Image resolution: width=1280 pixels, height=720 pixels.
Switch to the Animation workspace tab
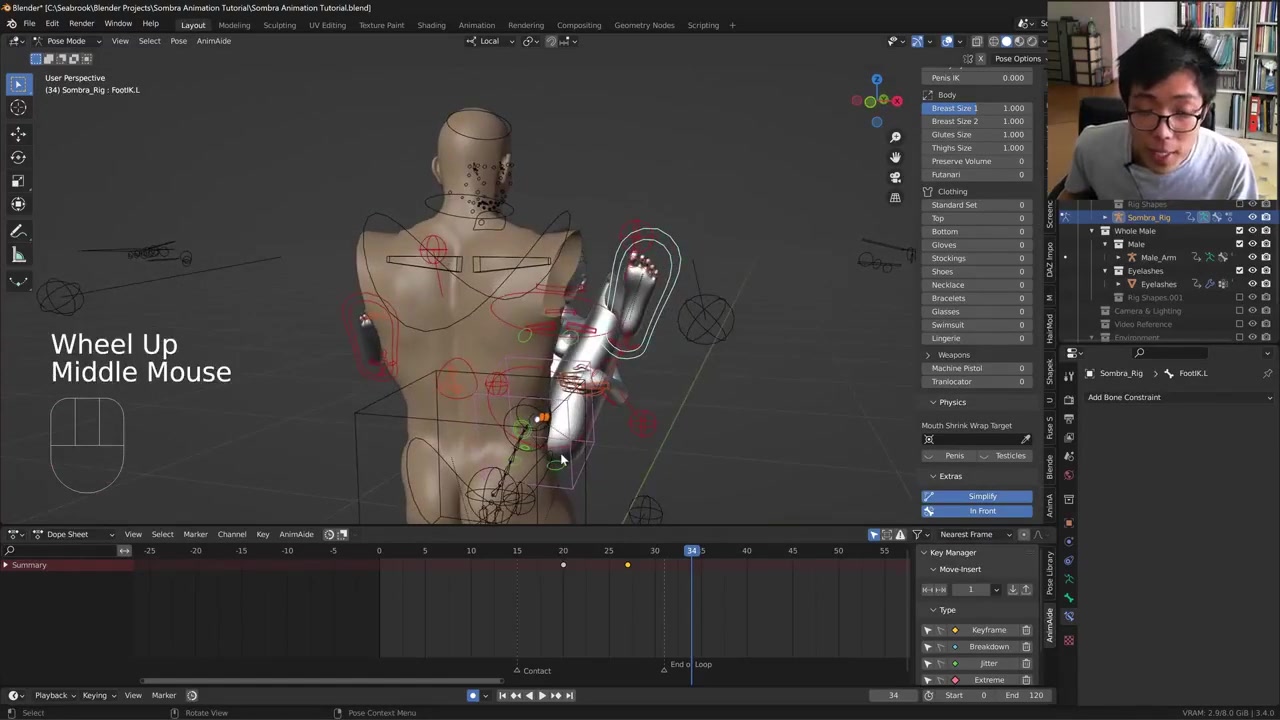[476, 25]
